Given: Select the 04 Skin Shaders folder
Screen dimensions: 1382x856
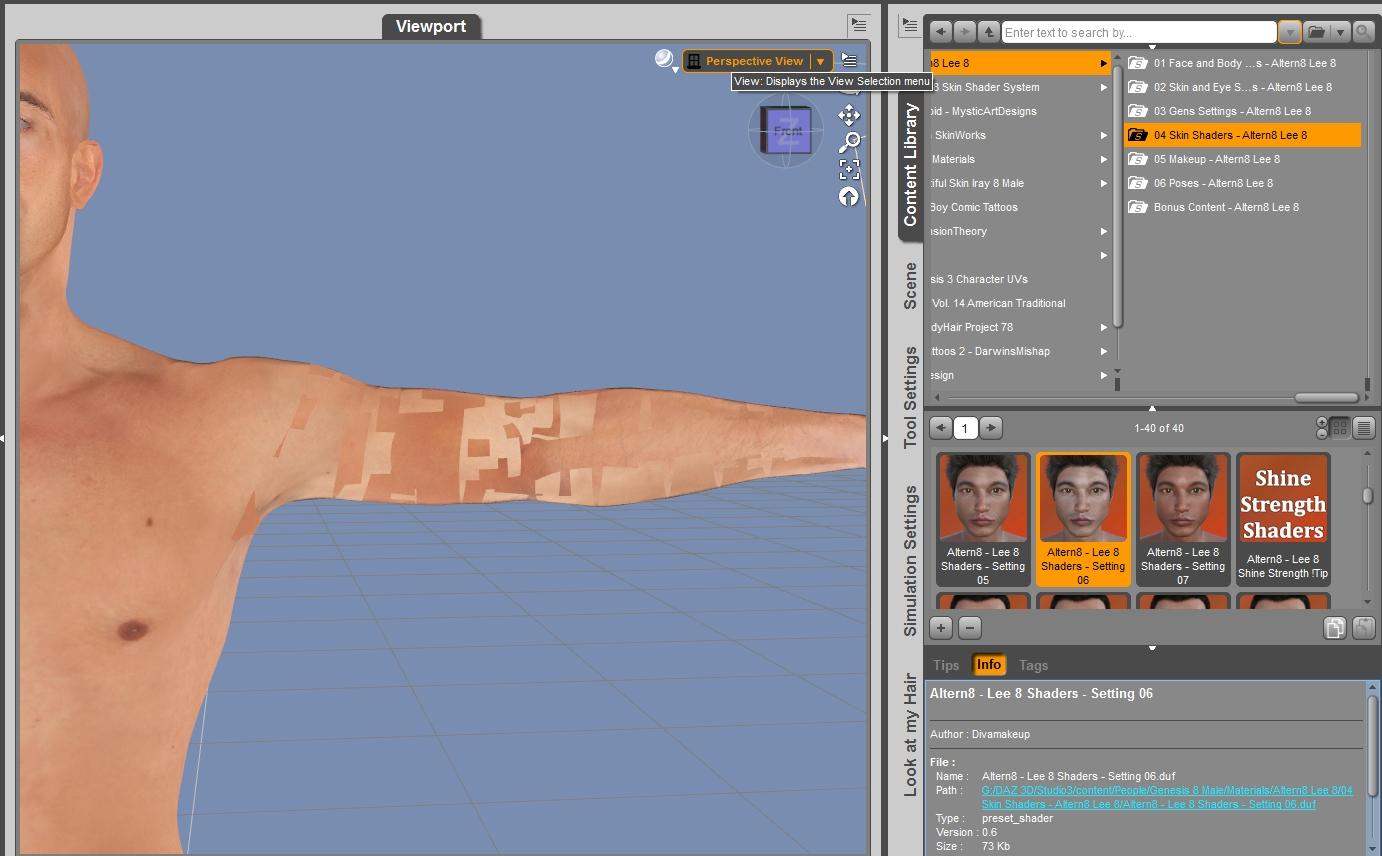Looking at the screenshot, I should tap(1243, 135).
